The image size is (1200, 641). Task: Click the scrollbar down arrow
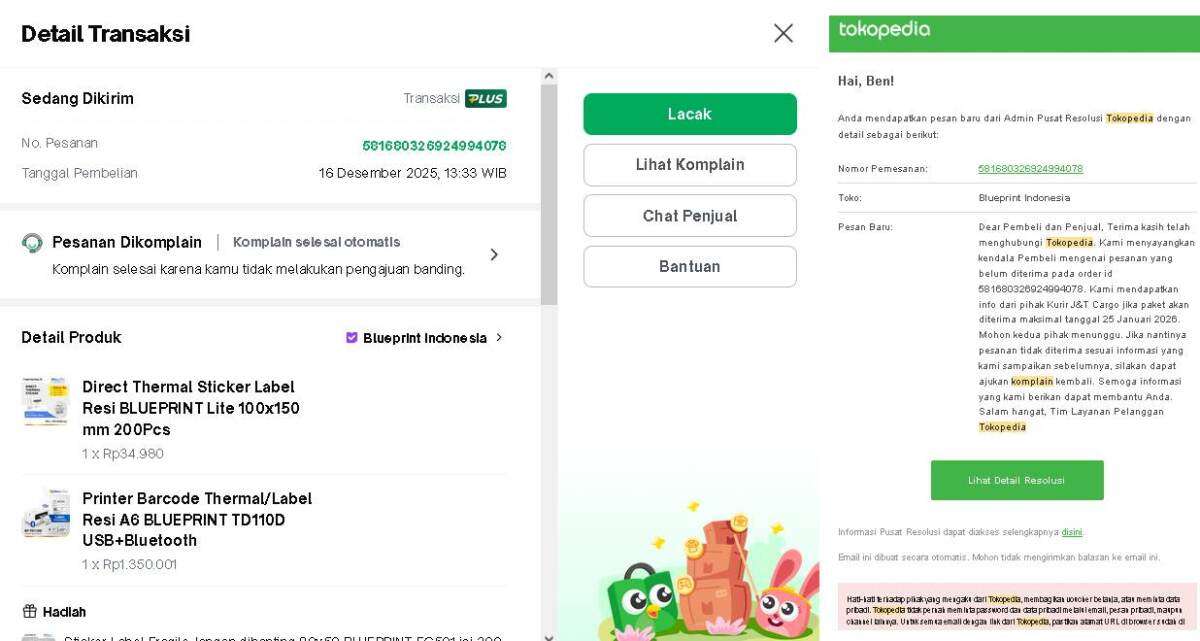(549, 635)
